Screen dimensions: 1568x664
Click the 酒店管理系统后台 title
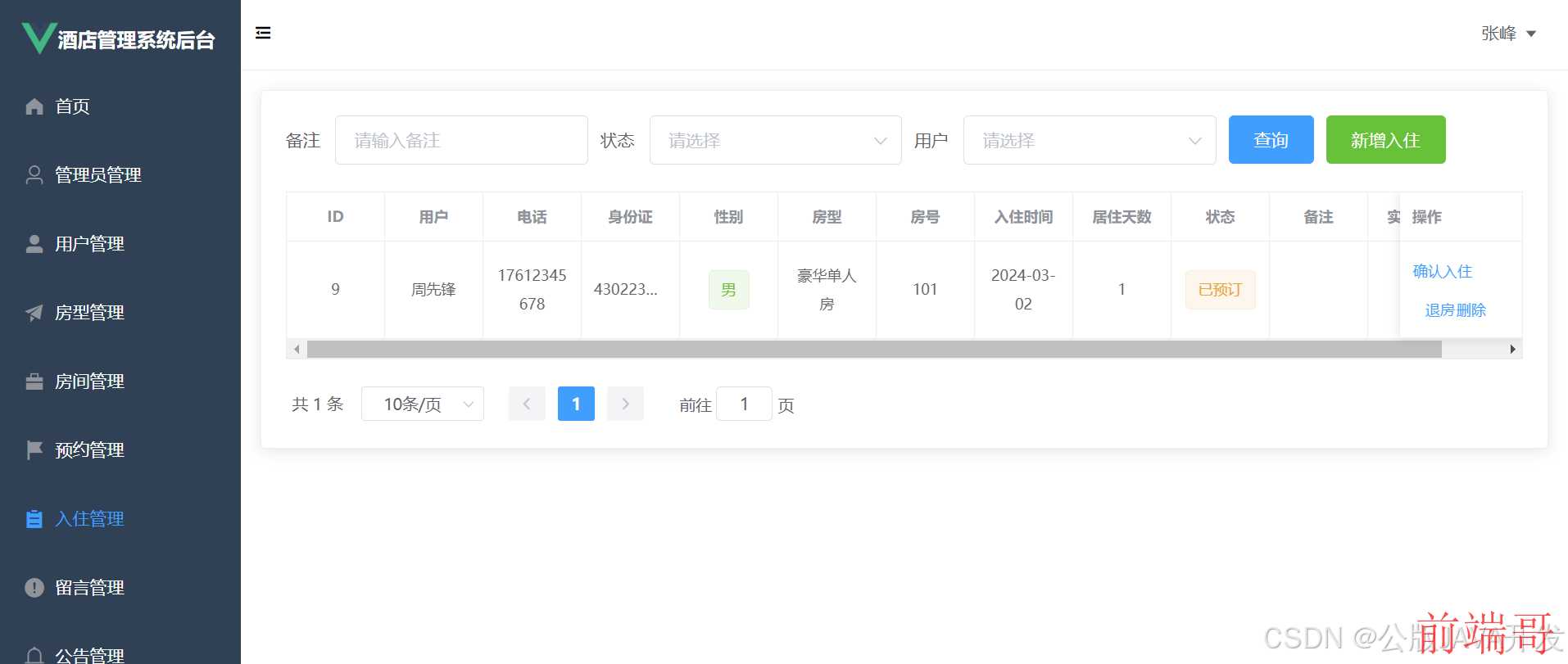click(x=137, y=40)
